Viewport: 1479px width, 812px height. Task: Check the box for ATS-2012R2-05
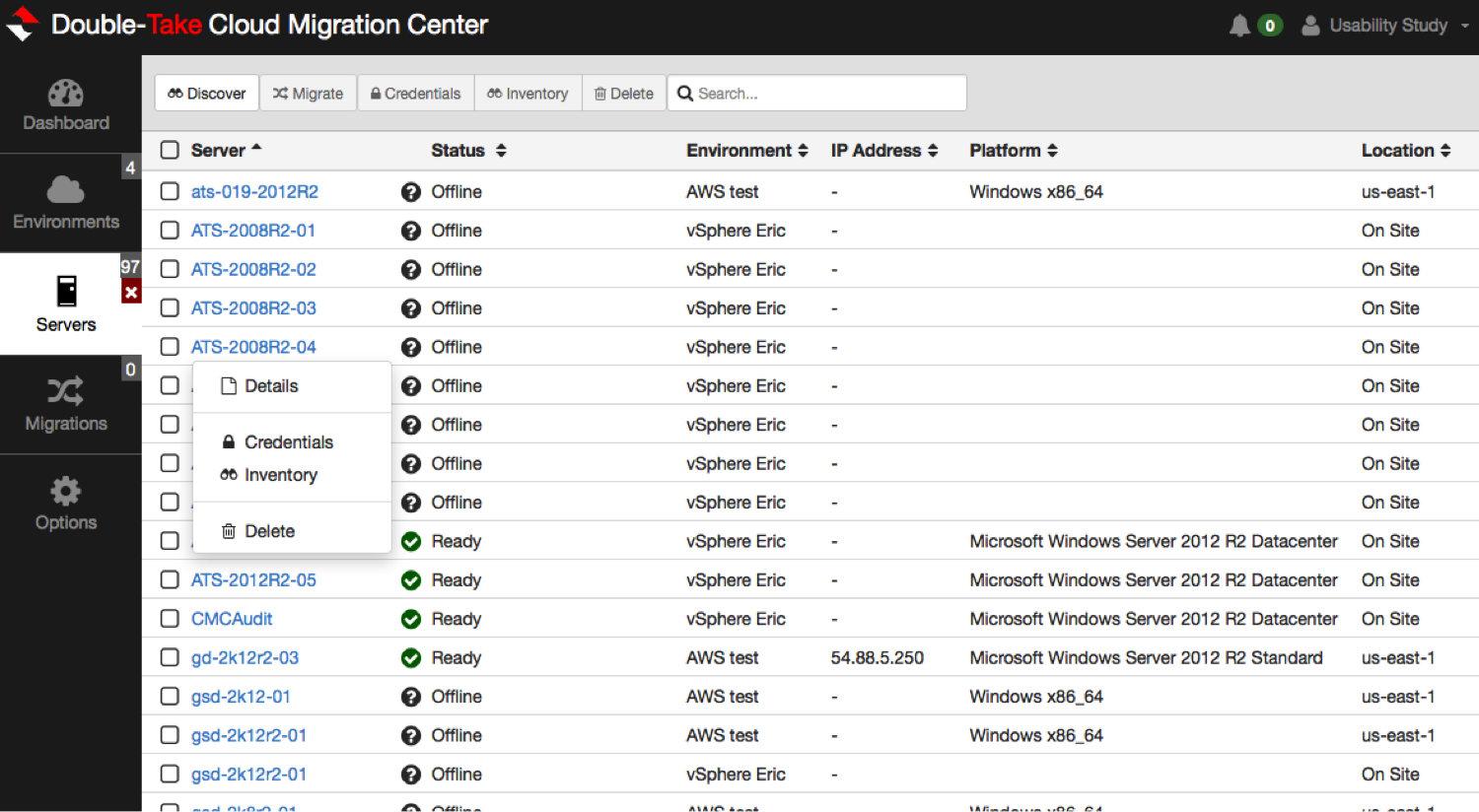(x=170, y=579)
